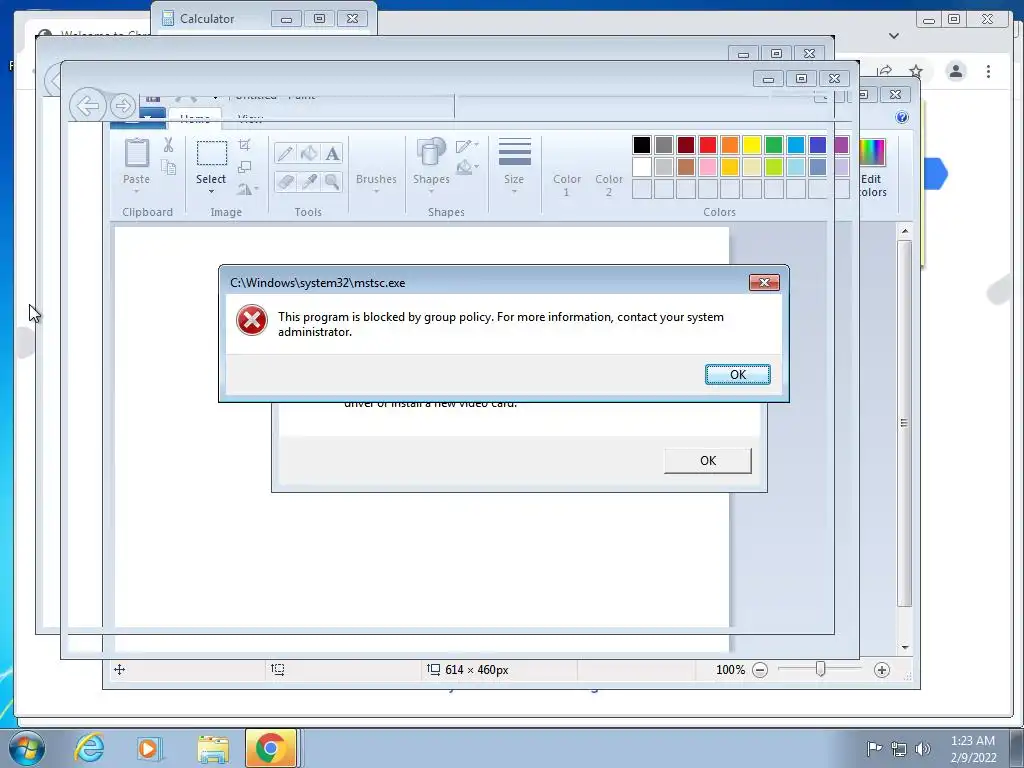Click the Paint vertical scrollbar up arrow
Viewport: 1024px width, 768px height.
[904, 231]
